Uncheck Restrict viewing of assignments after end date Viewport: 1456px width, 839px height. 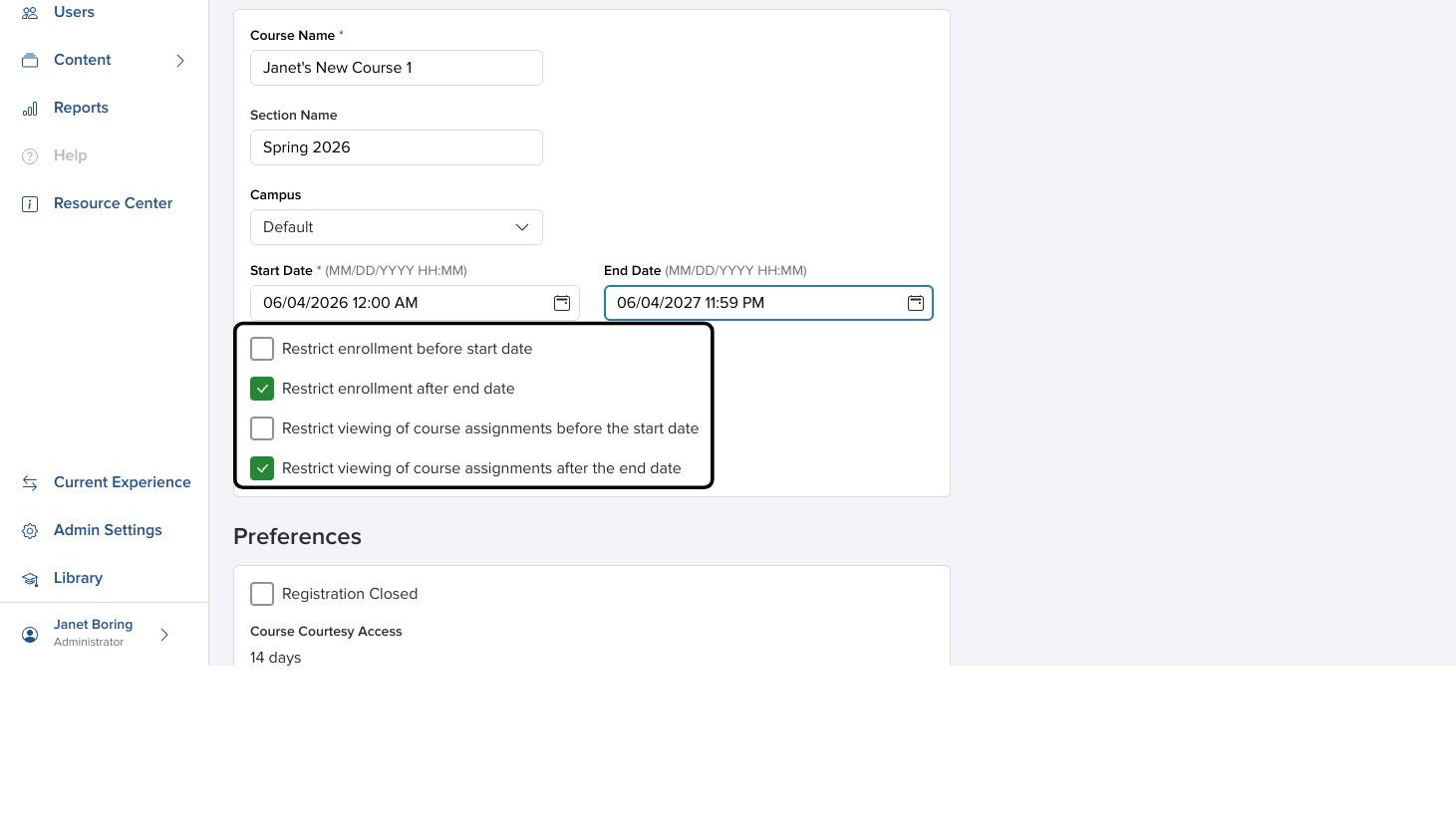[262, 468]
